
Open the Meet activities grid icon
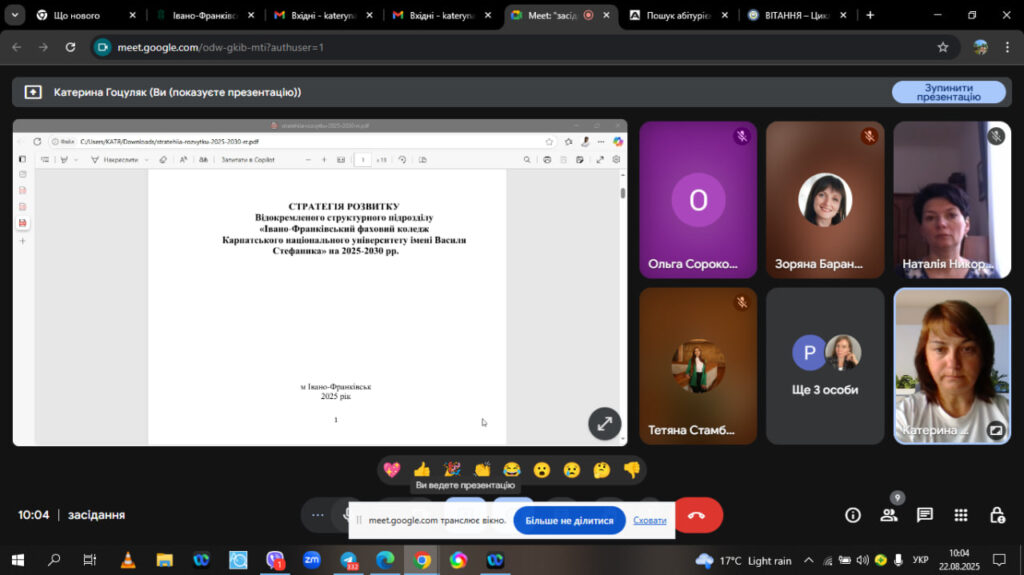[x=961, y=515]
